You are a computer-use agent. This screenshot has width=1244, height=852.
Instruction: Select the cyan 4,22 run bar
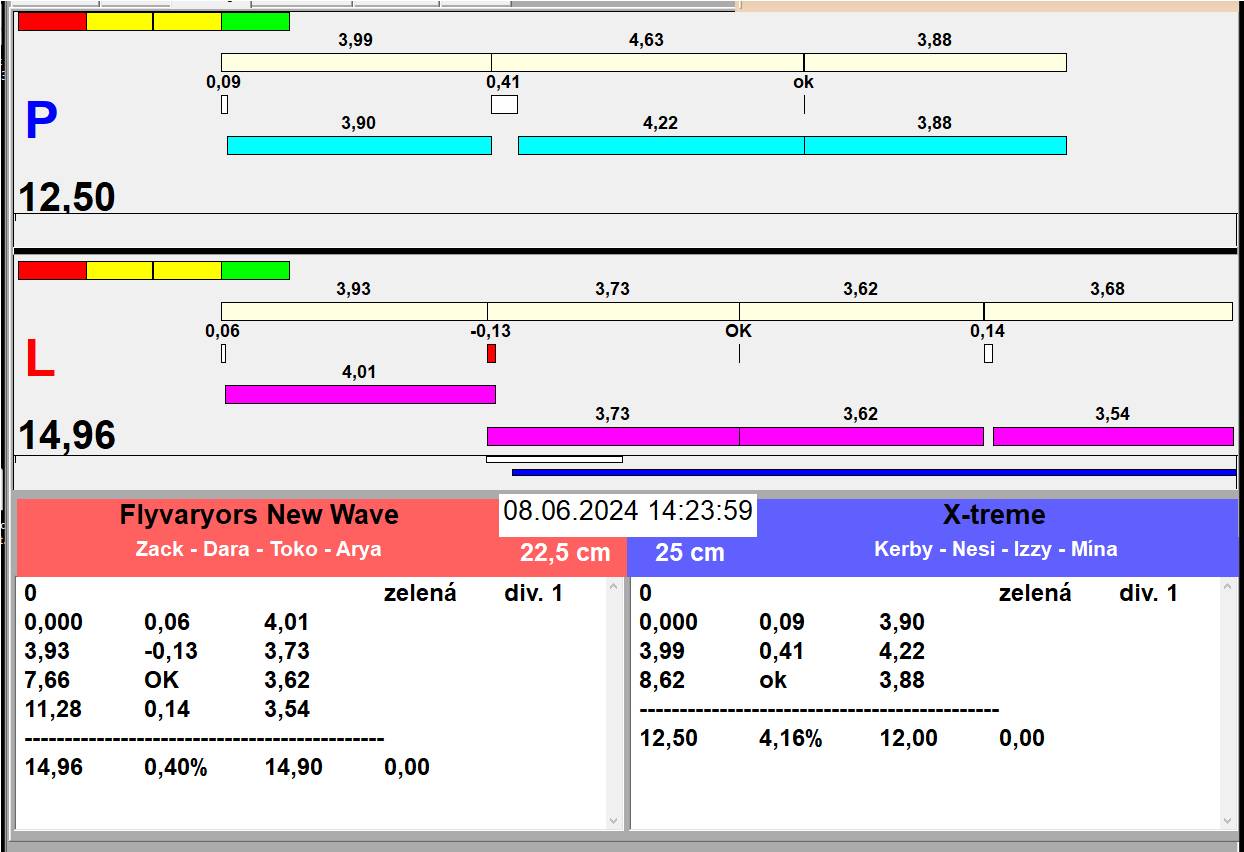(660, 145)
